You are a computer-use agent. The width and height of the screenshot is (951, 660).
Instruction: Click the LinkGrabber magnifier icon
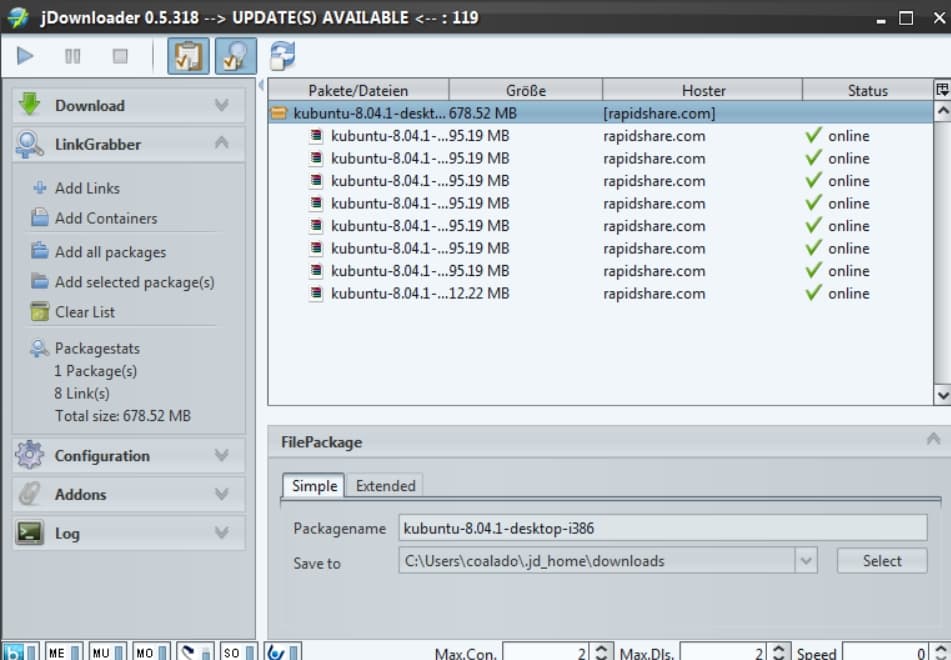[x=29, y=144]
